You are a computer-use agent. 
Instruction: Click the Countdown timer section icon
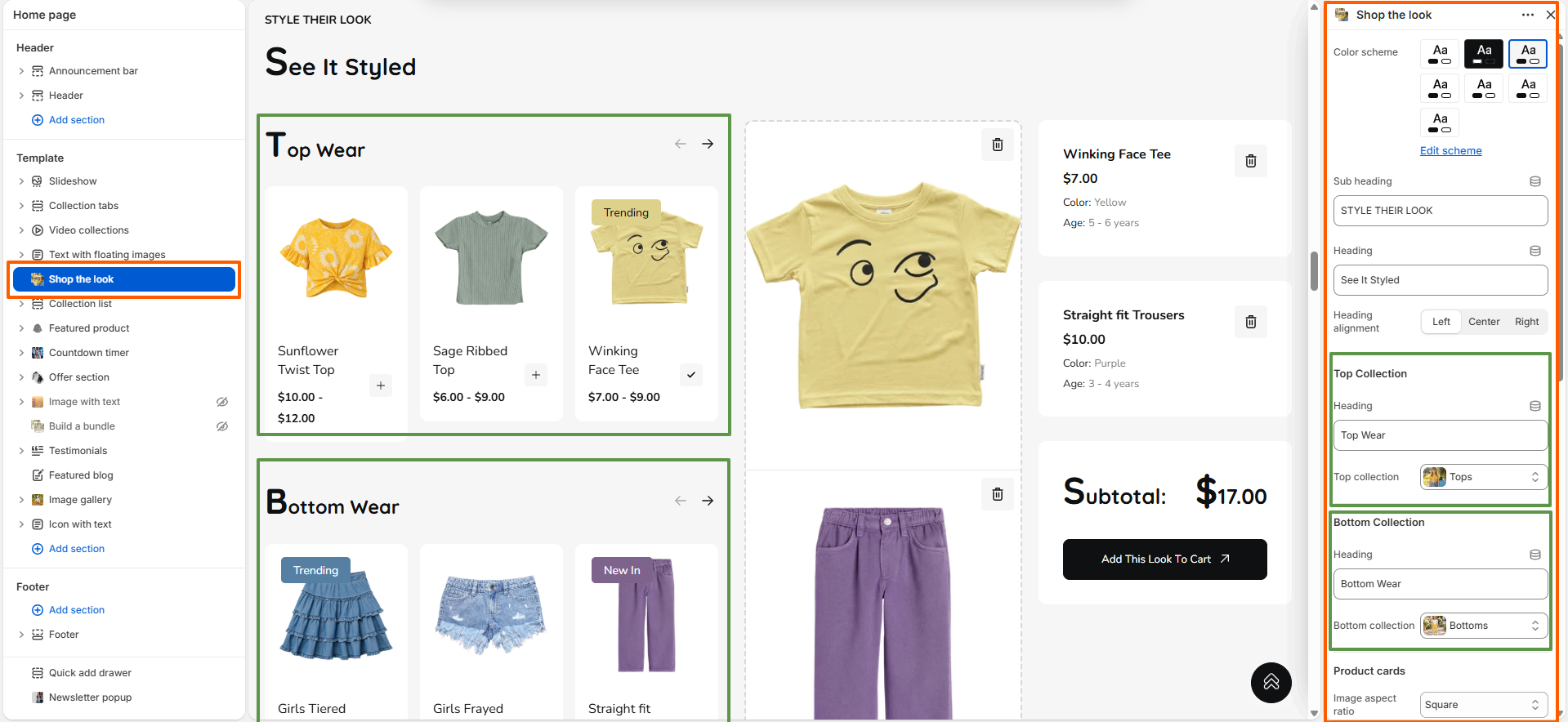pyautogui.click(x=37, y=353)
